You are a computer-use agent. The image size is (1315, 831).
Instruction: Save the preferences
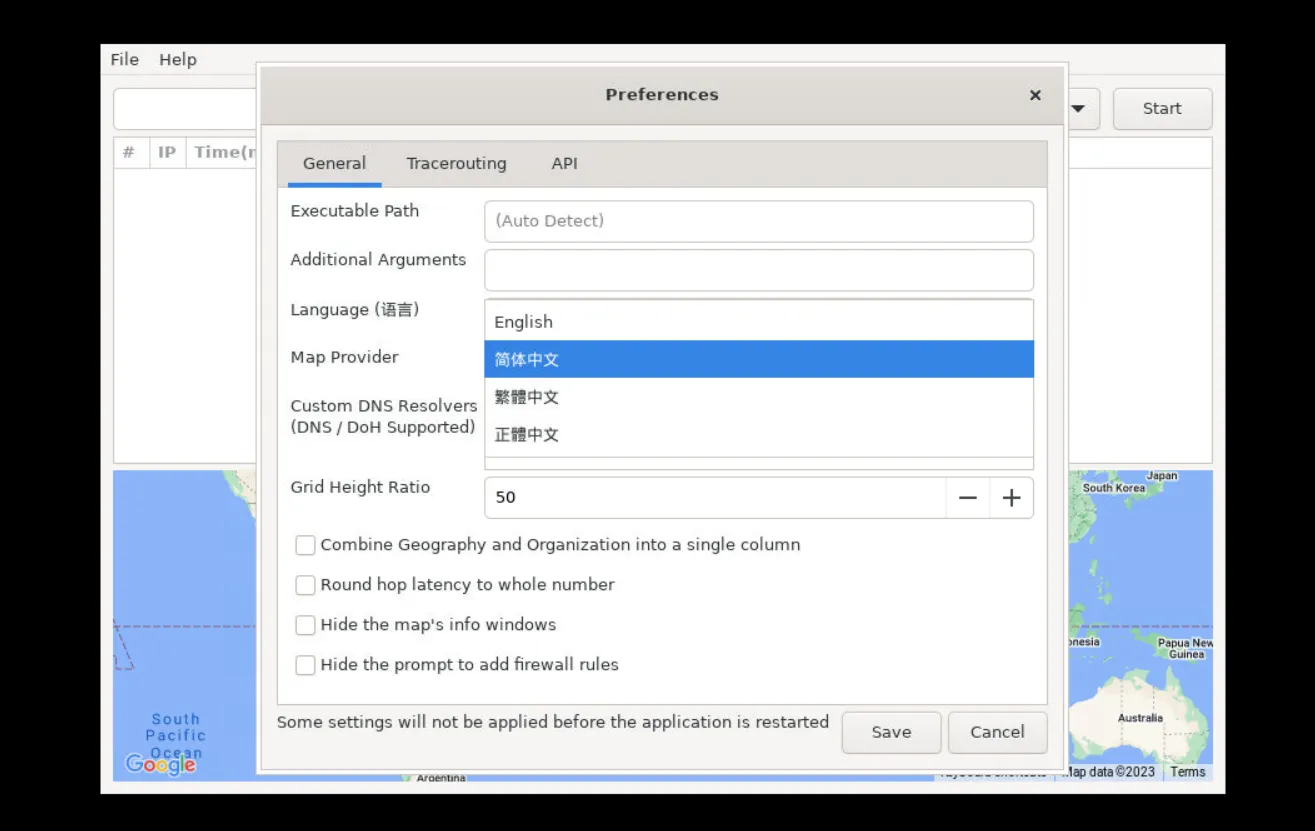click(891, 732)
